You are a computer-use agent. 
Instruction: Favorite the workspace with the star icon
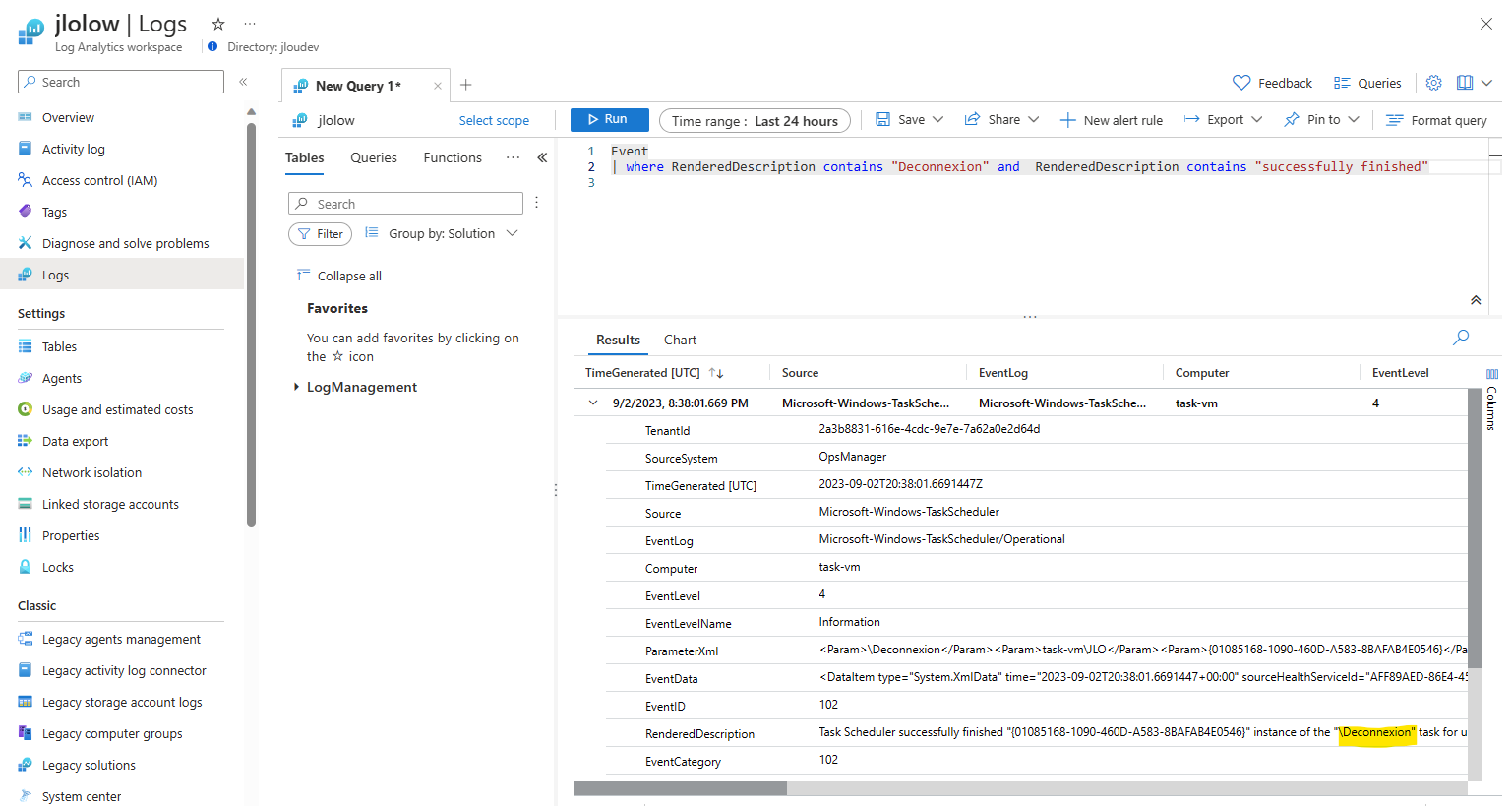click(x=218, y=24)
